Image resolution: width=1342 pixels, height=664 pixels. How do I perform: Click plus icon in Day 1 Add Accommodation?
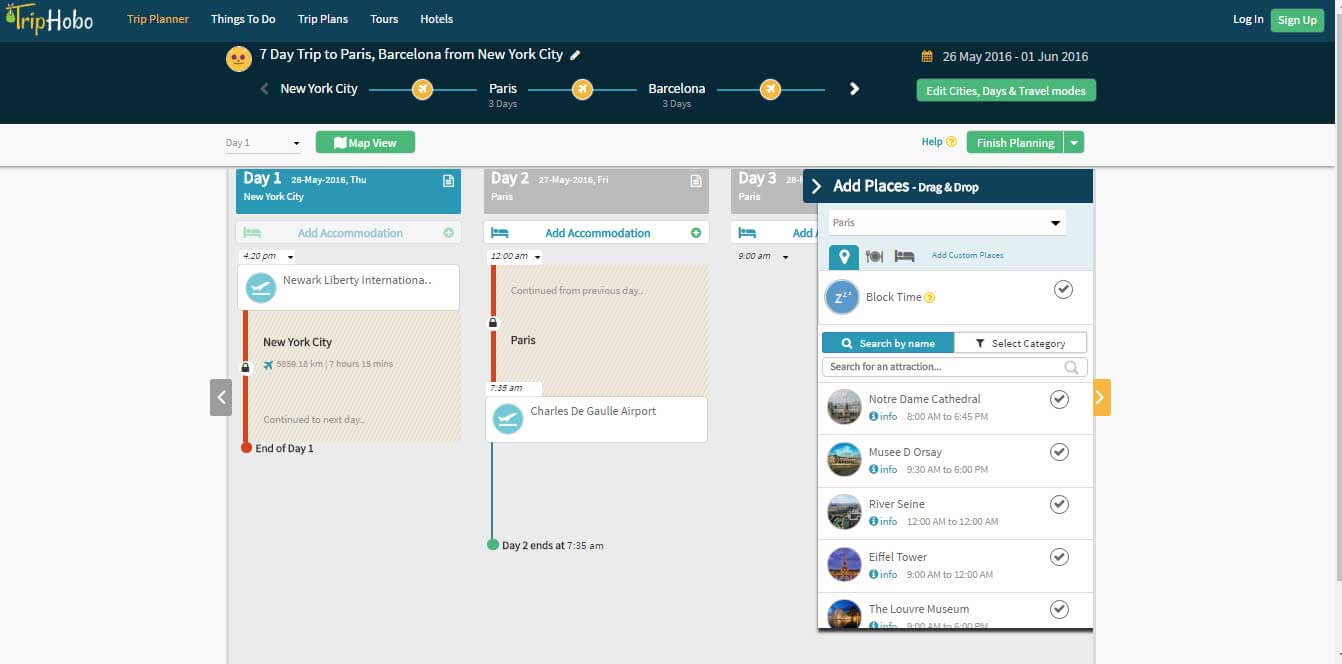tap(448, 233)
